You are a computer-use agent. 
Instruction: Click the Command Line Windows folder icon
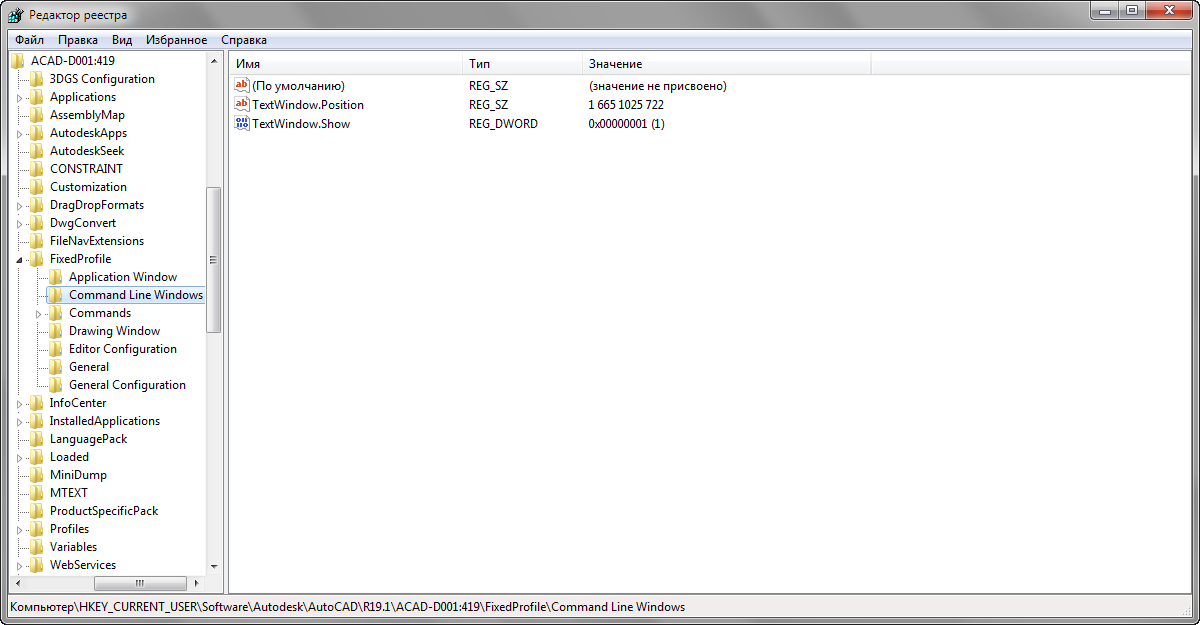[x=56, y=295]
